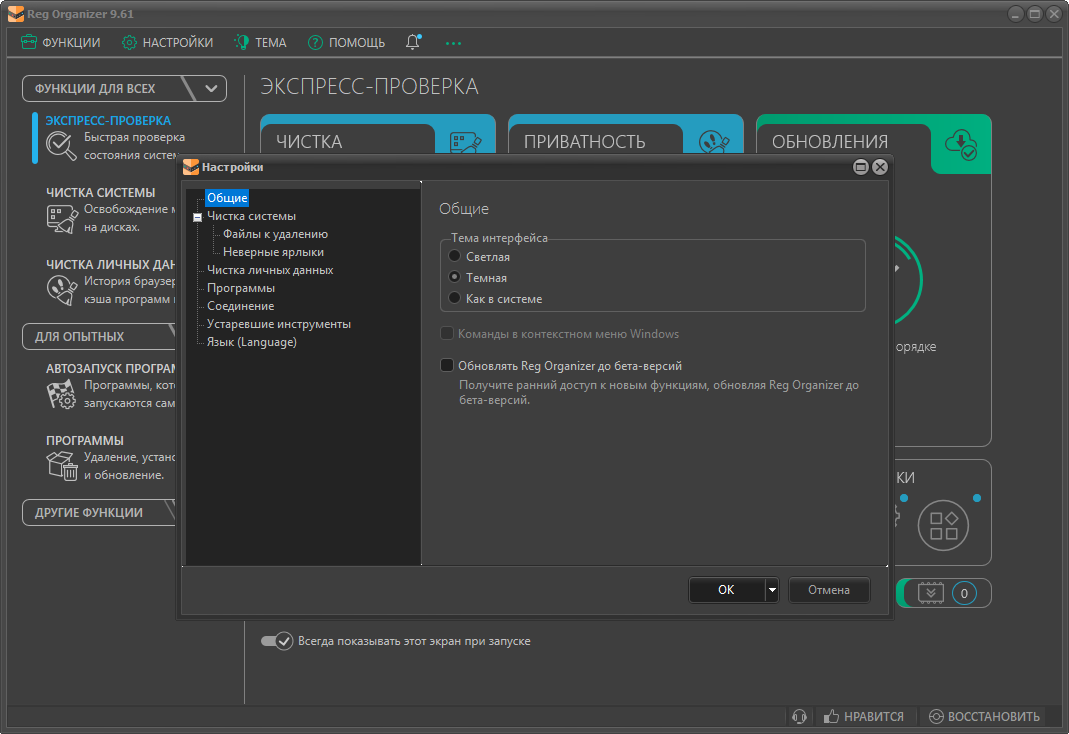The width and height of the screenshot is (1069, 734).
Task: Click the cloud download icon on ОБНОВЛЕНИЯ
Action: [961, 144]
